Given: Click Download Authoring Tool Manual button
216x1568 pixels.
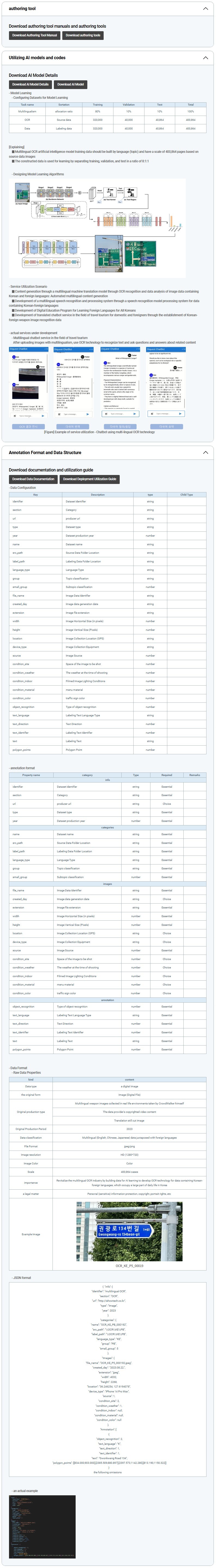Looking at the screenshot, I should click(35, 35).
